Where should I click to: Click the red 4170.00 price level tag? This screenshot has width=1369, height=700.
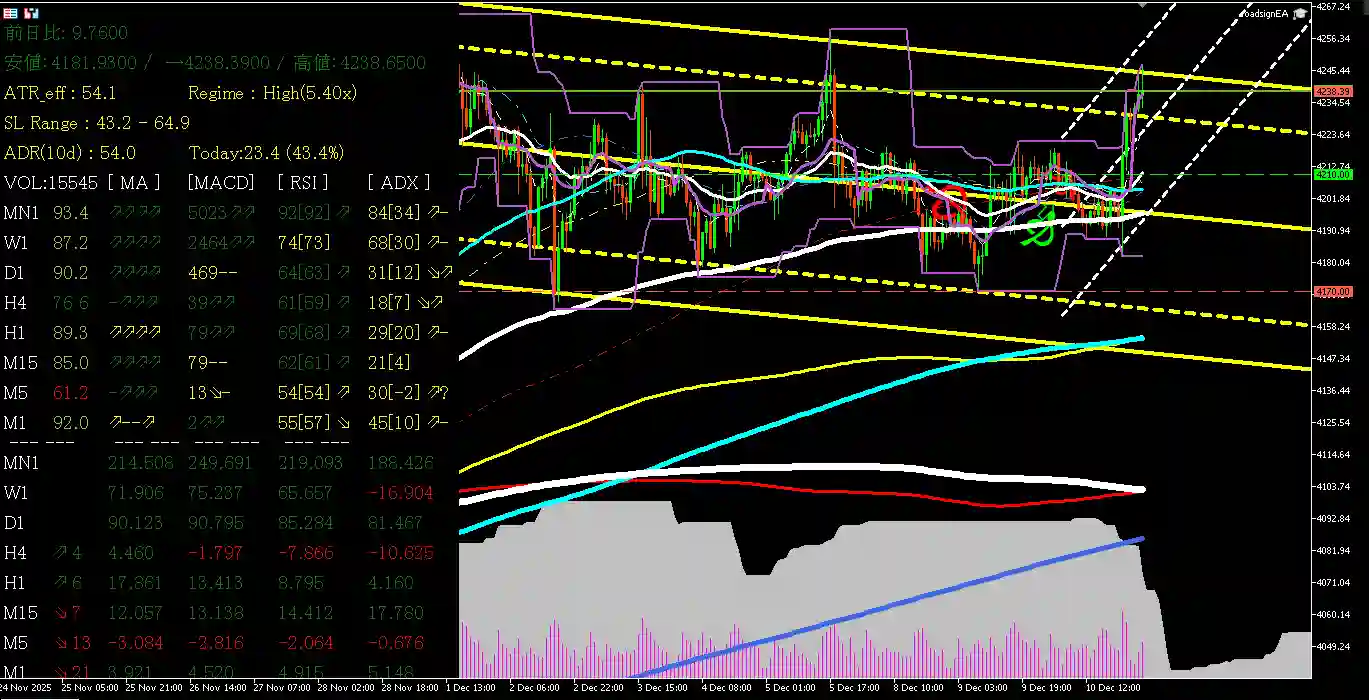[1334, 292]
